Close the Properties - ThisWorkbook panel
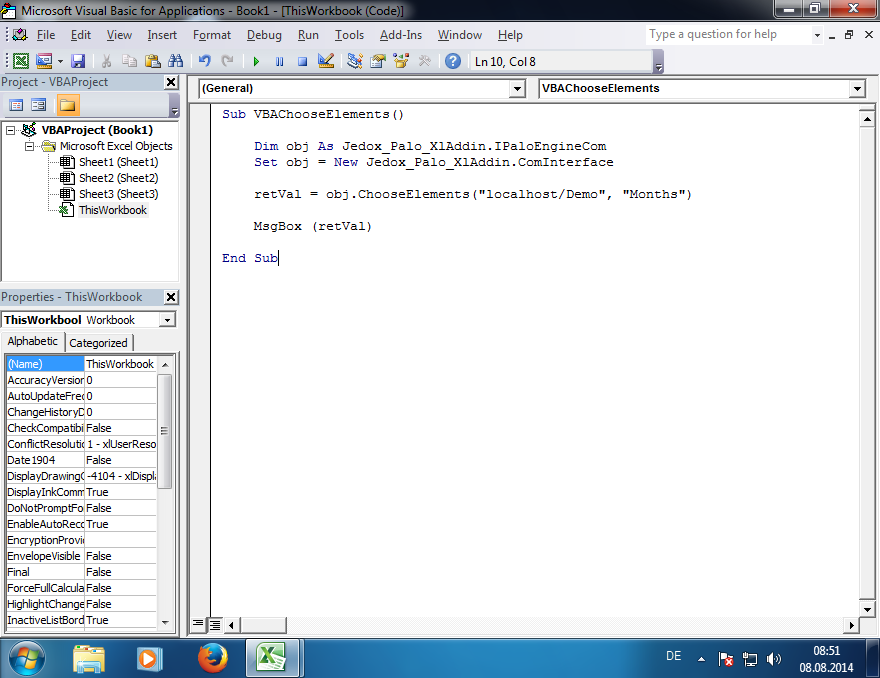Viewport: 880px width, 678px height. [171, 297]
